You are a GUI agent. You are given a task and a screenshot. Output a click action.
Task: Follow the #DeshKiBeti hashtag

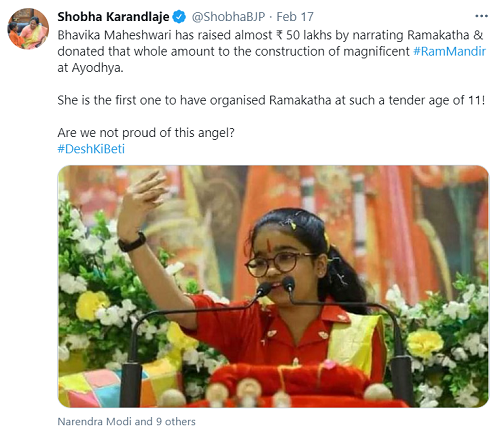click(91, 149)
